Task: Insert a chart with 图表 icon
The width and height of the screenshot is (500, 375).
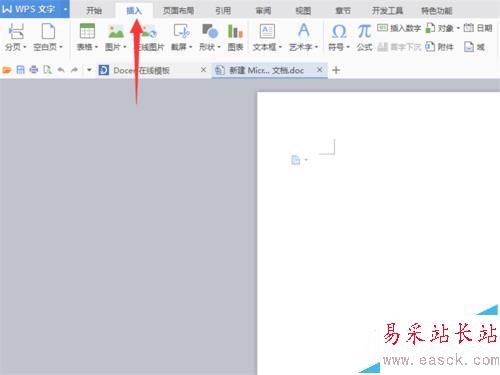Action: 235,31
